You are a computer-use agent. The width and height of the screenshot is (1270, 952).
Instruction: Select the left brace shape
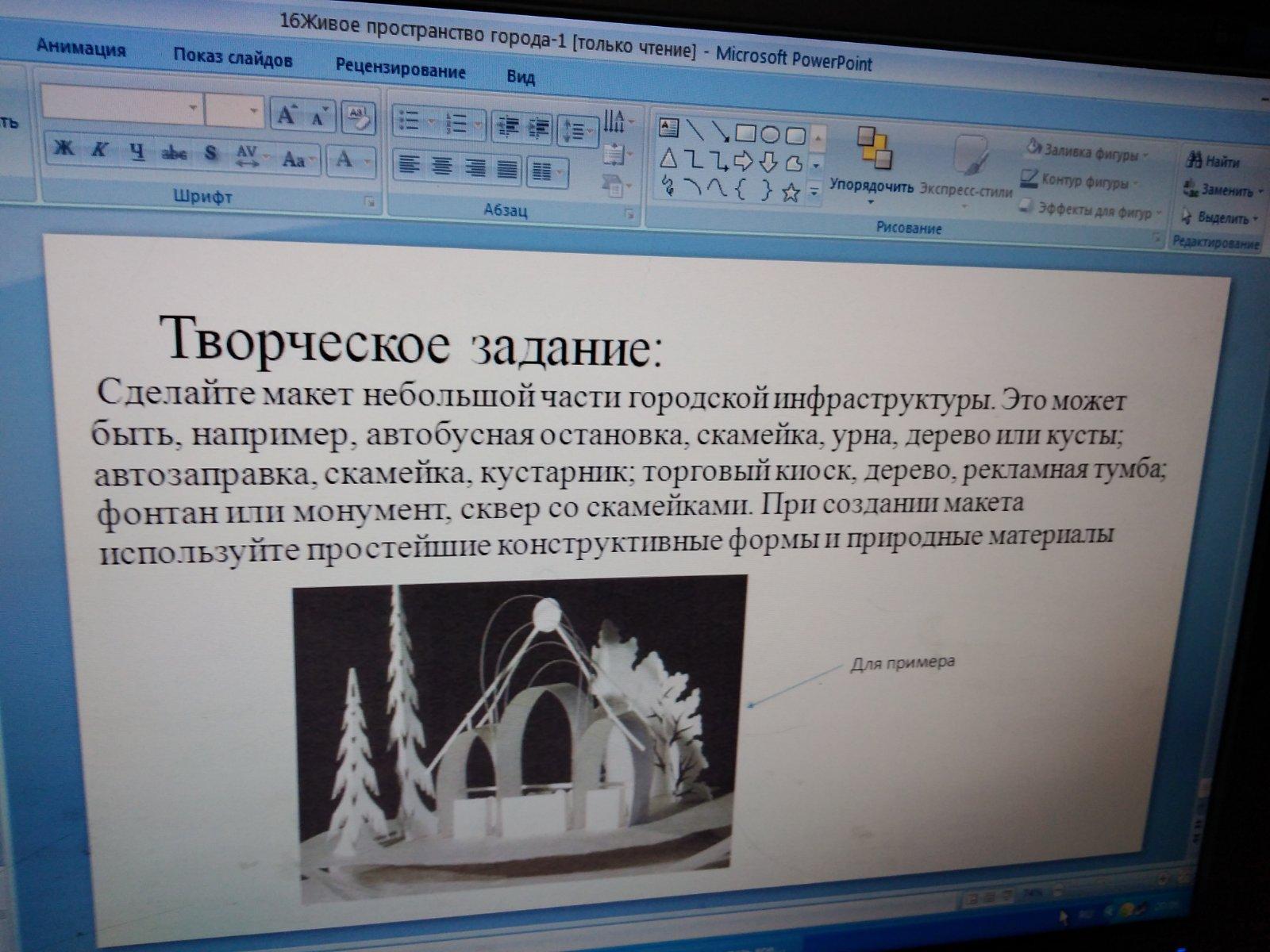741,190
